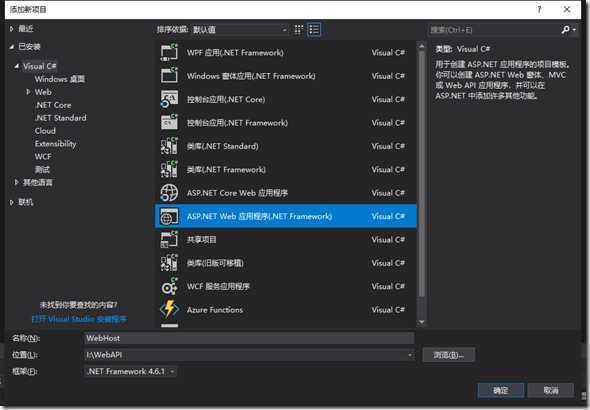Select Windows 桌面 category
Viewport: 590px width, 410px height.
coord(59,79)
